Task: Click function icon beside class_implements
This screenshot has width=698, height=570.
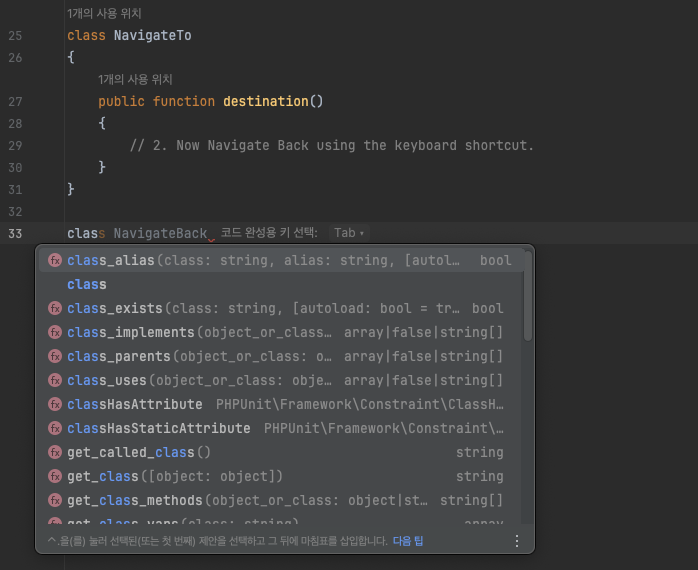Action: click(x=55, y=332)
